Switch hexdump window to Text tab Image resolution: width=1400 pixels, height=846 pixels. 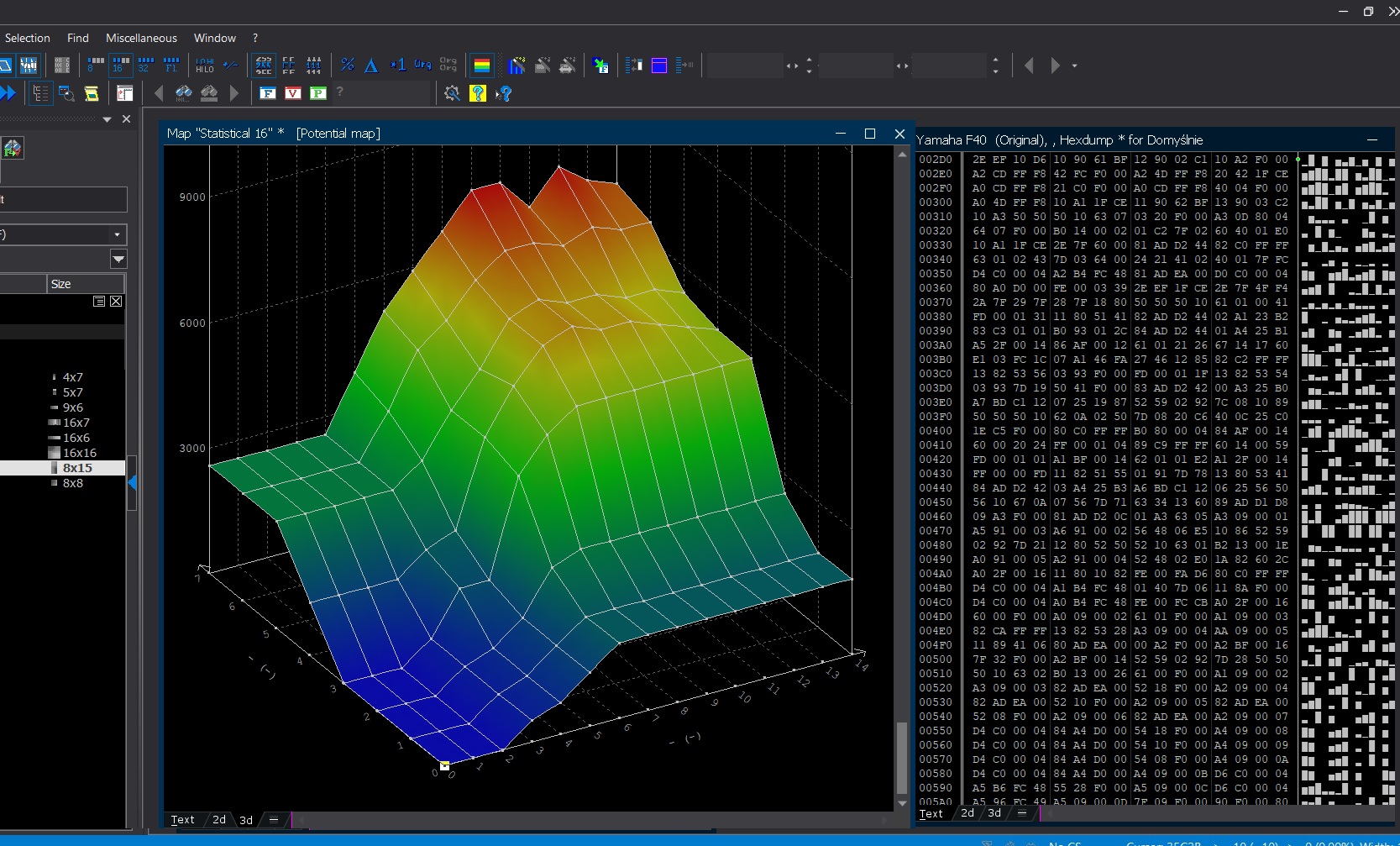[931, 813]
